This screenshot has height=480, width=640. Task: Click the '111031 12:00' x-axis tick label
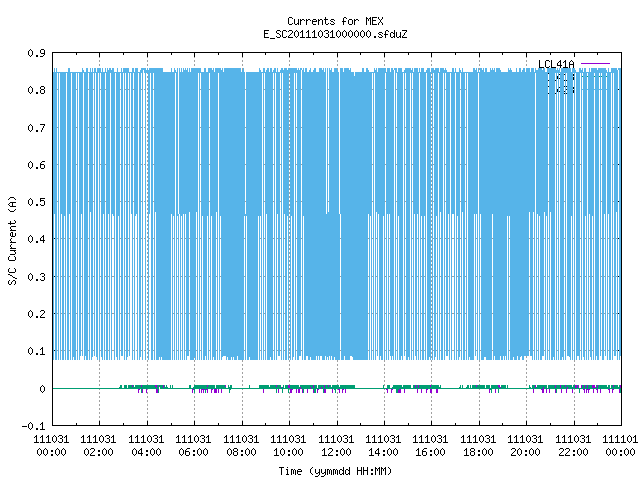[x=336, y=446]
